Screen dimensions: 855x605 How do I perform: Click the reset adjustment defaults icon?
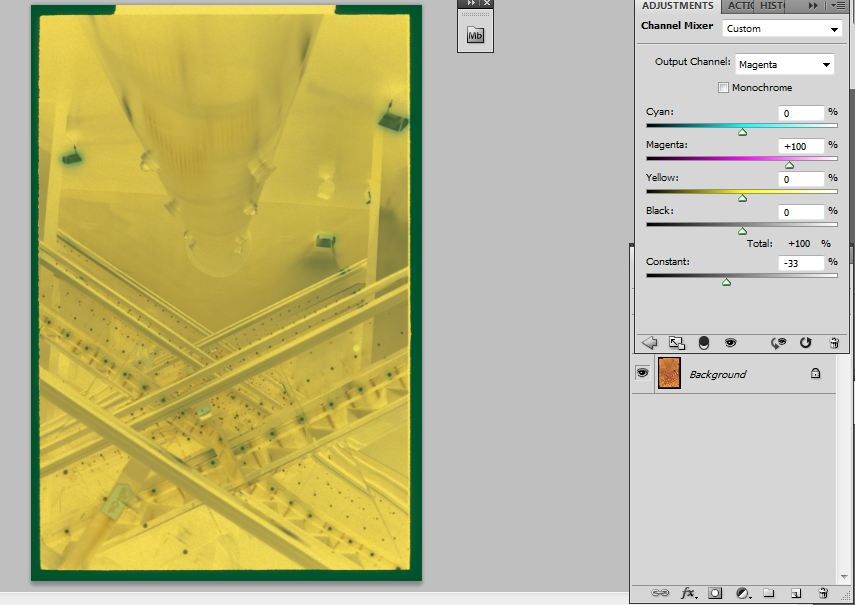pyautogui.click(x=806, y=342)
